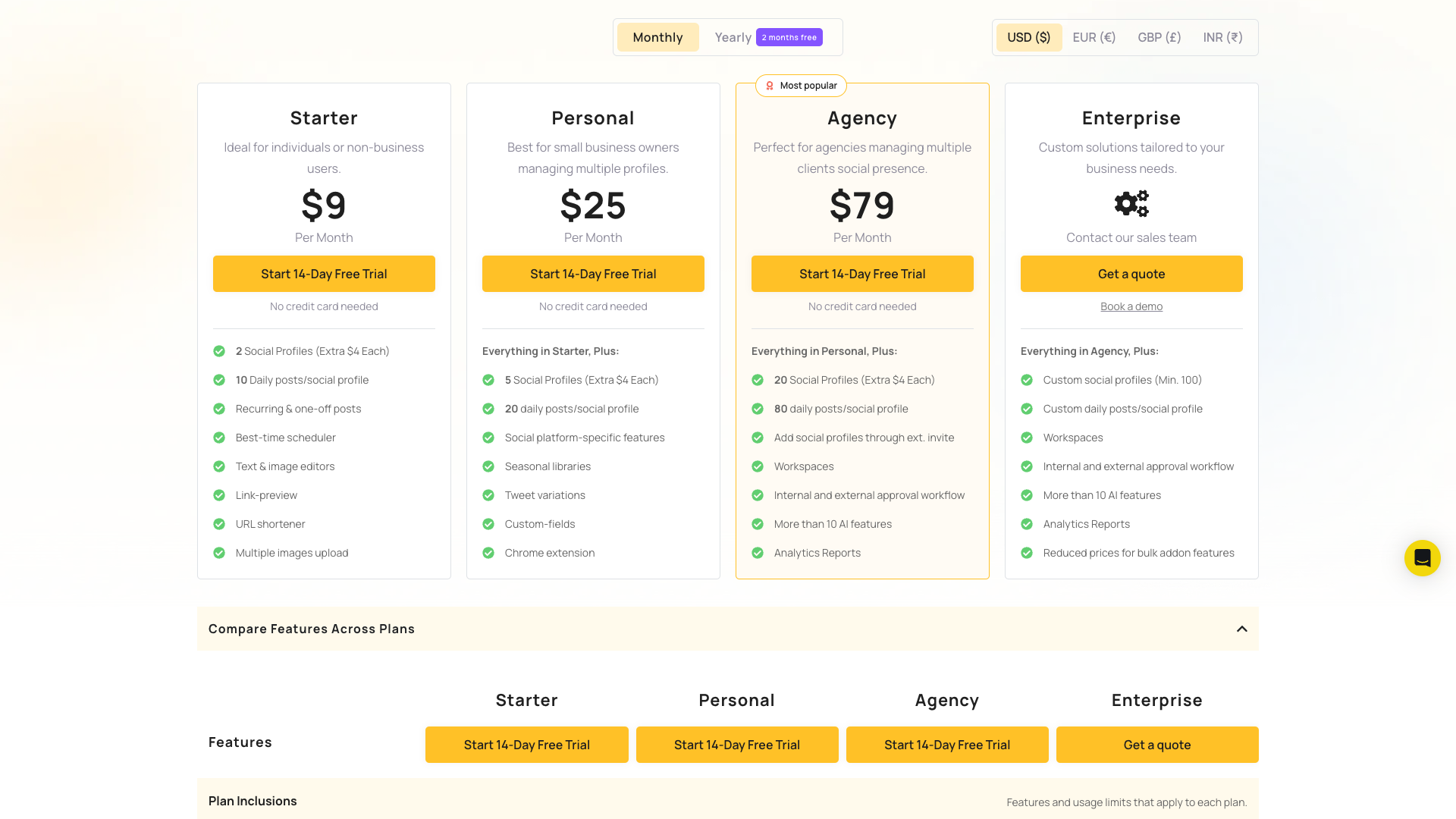
Task: Click the Plan Inclusions row header
Action: 253,801
